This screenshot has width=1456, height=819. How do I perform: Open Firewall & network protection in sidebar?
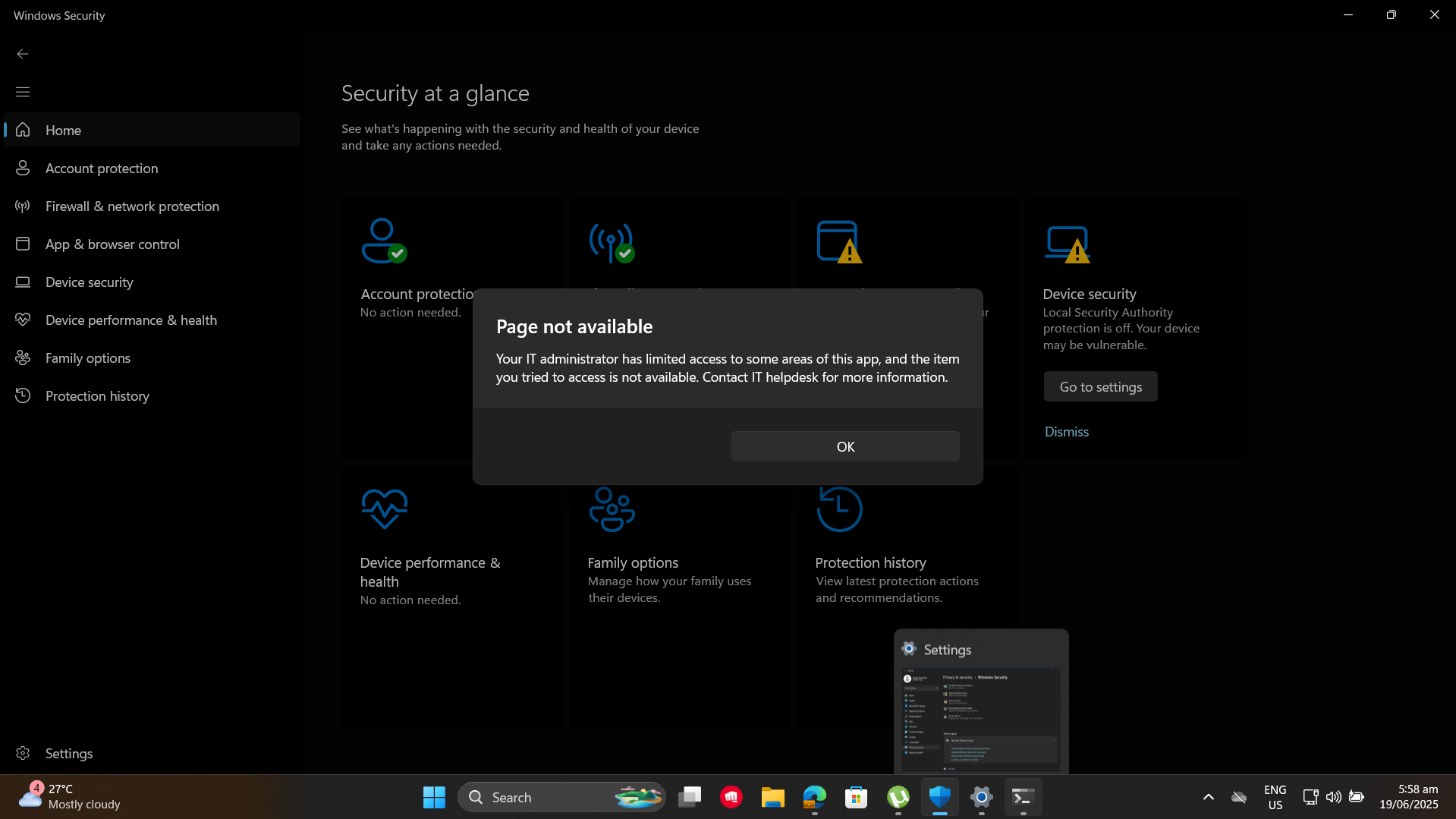pos(152,206)
